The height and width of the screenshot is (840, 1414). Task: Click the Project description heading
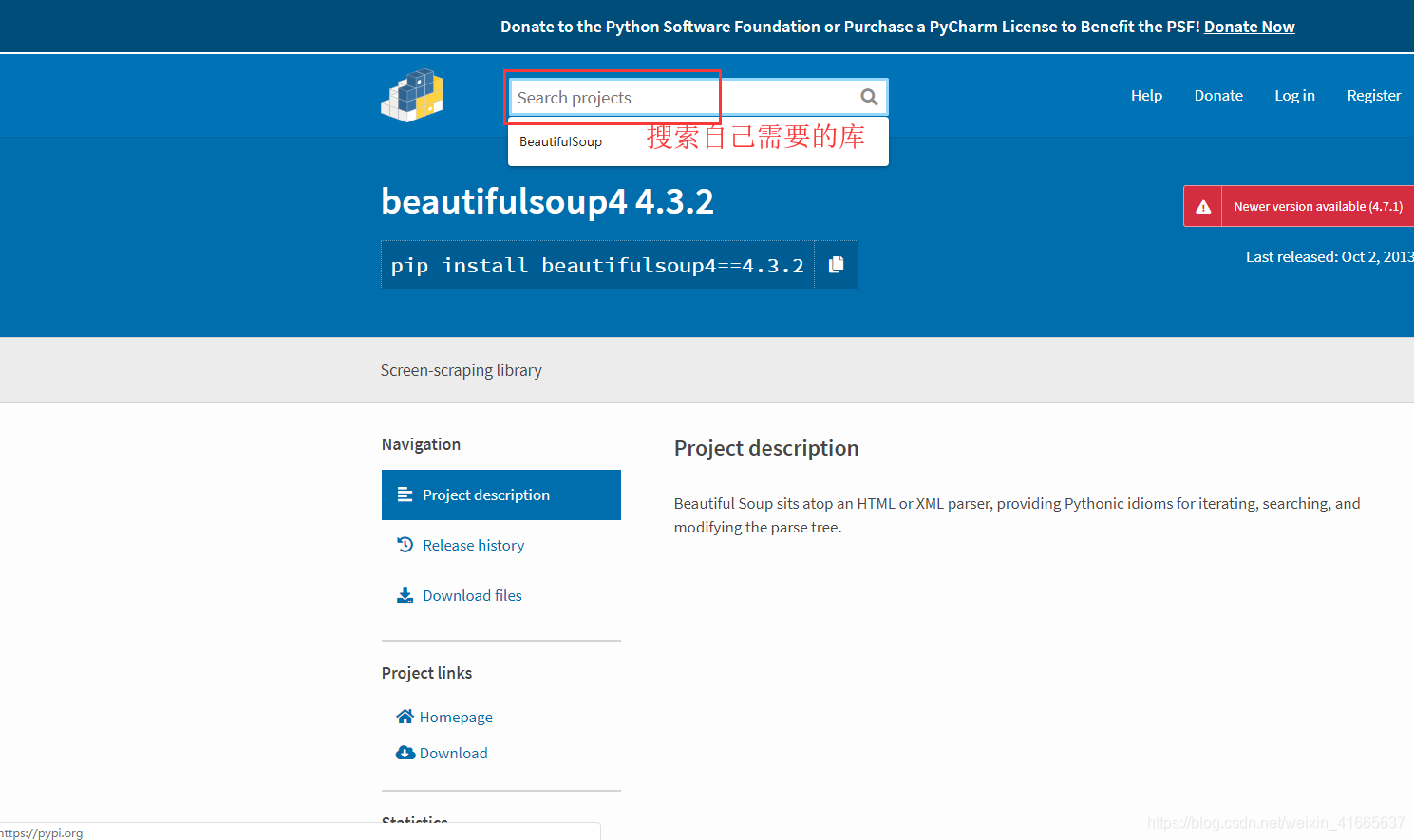(765, 448)
